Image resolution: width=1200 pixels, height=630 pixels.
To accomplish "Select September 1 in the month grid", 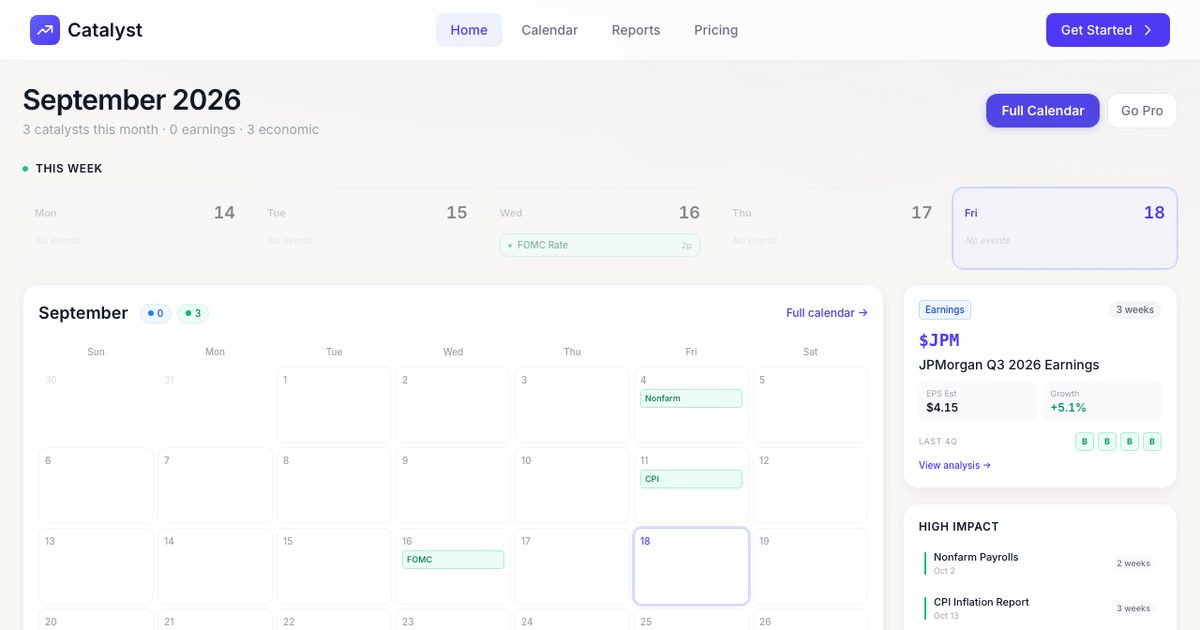I will [334, 405].
